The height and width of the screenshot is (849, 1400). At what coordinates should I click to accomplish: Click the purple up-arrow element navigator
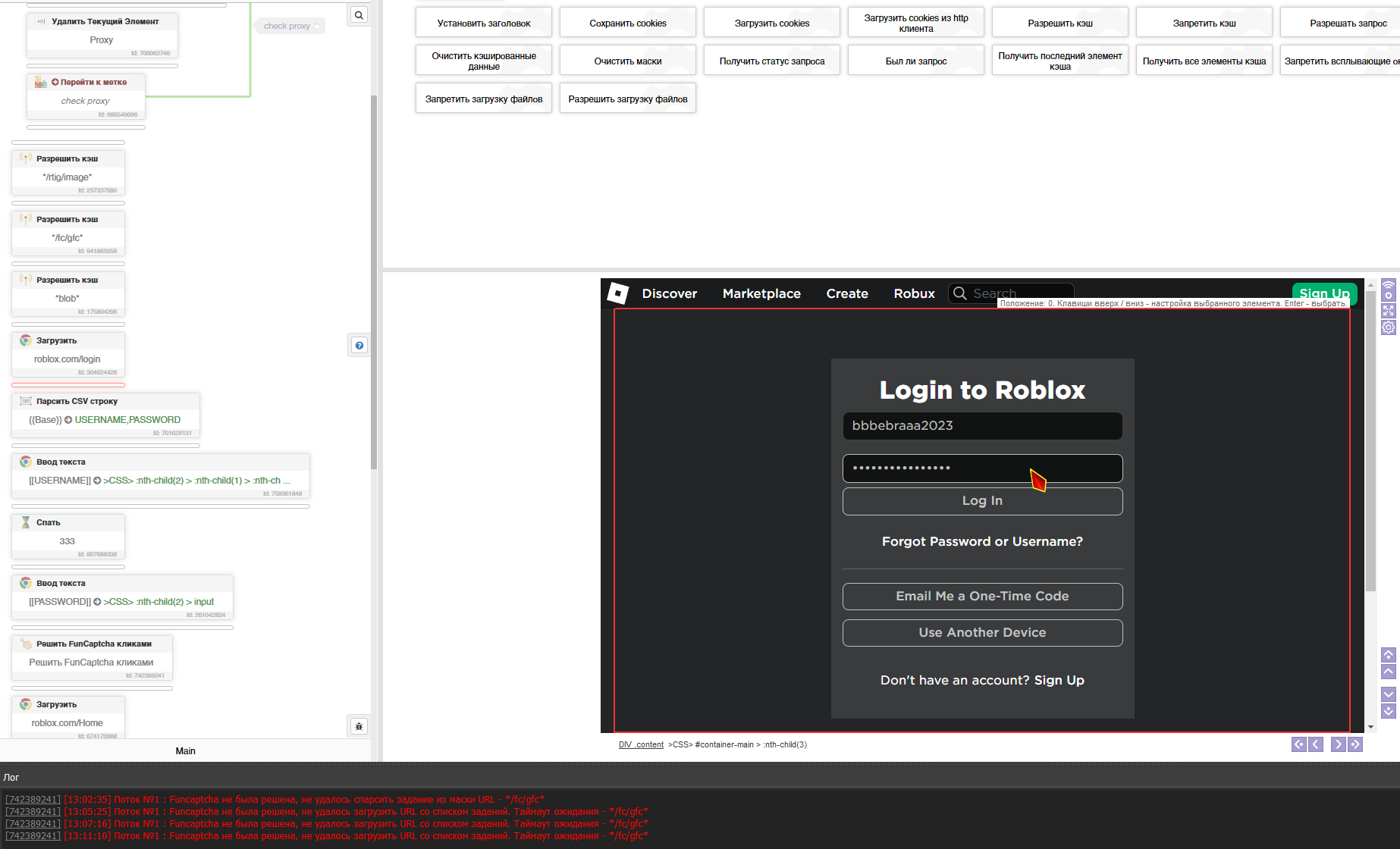click(x=1389, y=655)
